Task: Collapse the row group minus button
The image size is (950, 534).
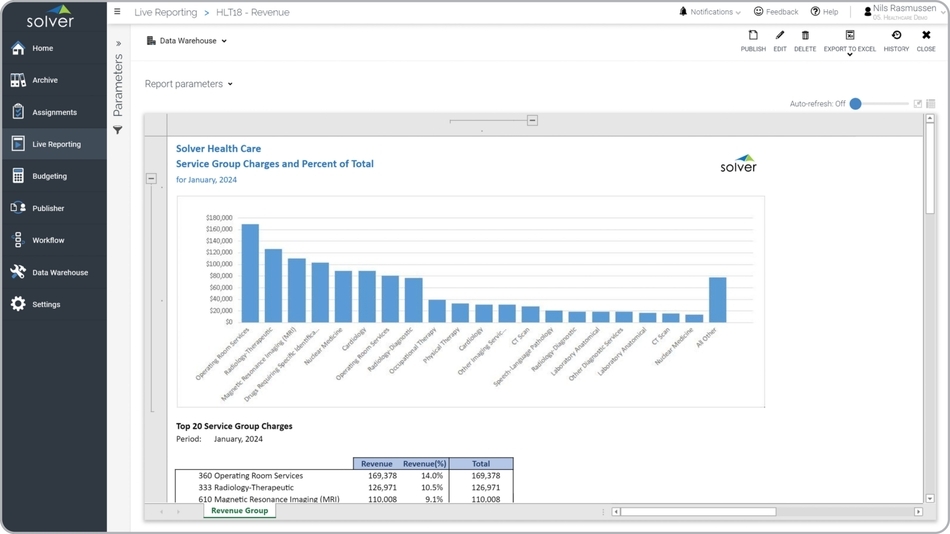Action: (x=151, y=178)
